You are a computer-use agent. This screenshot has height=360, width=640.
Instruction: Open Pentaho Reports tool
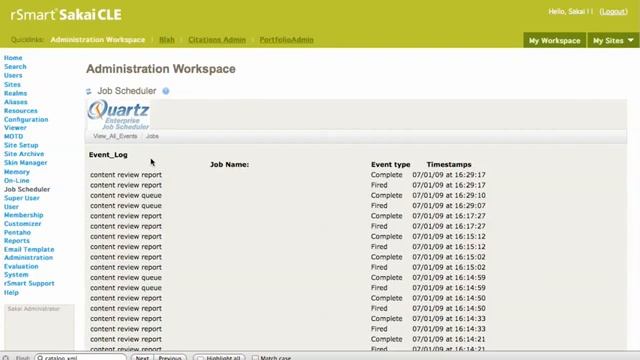[x=17, y=236]
